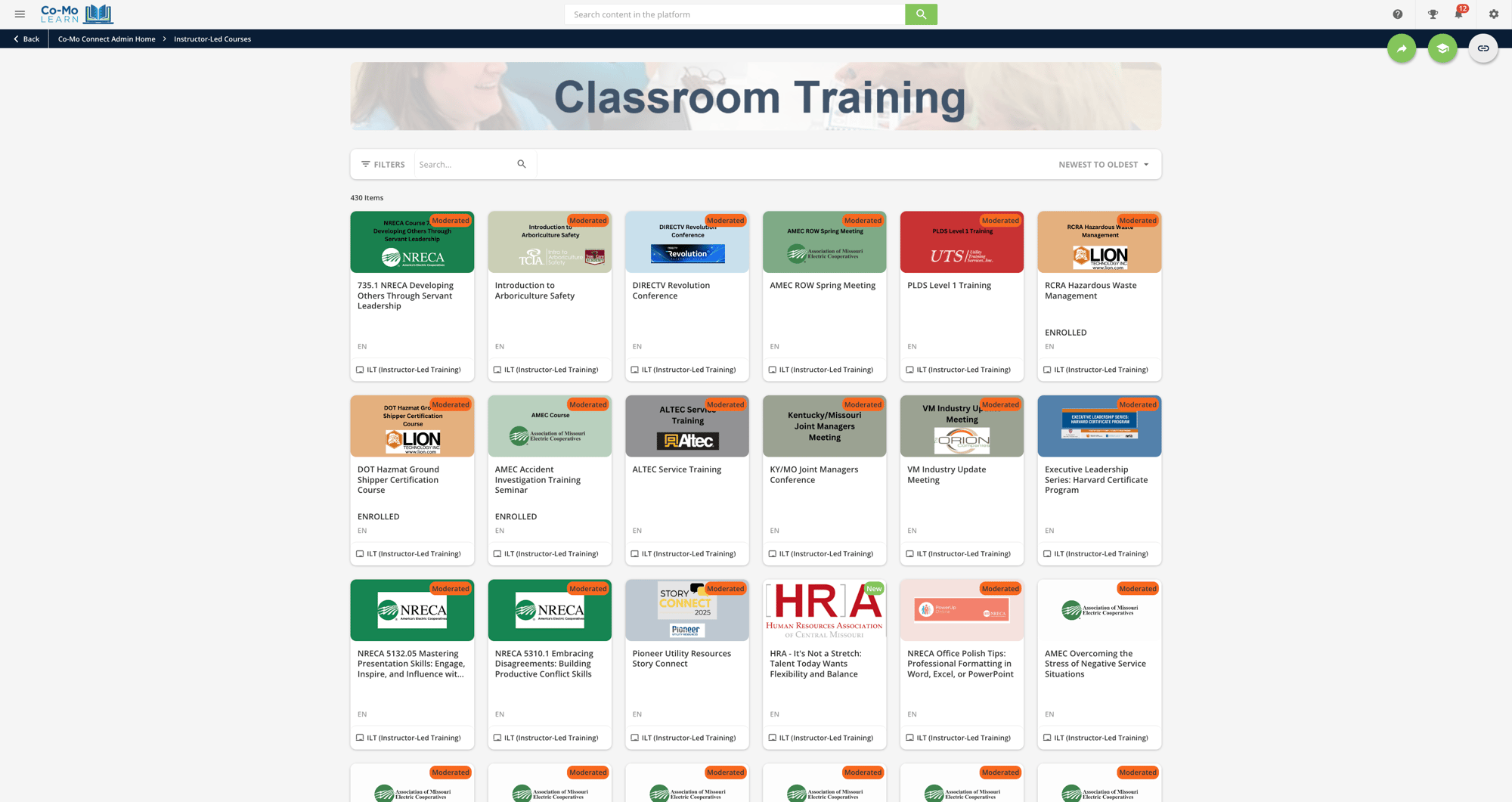
Task: Open the help question mark icon
Action: point(1397,14)
